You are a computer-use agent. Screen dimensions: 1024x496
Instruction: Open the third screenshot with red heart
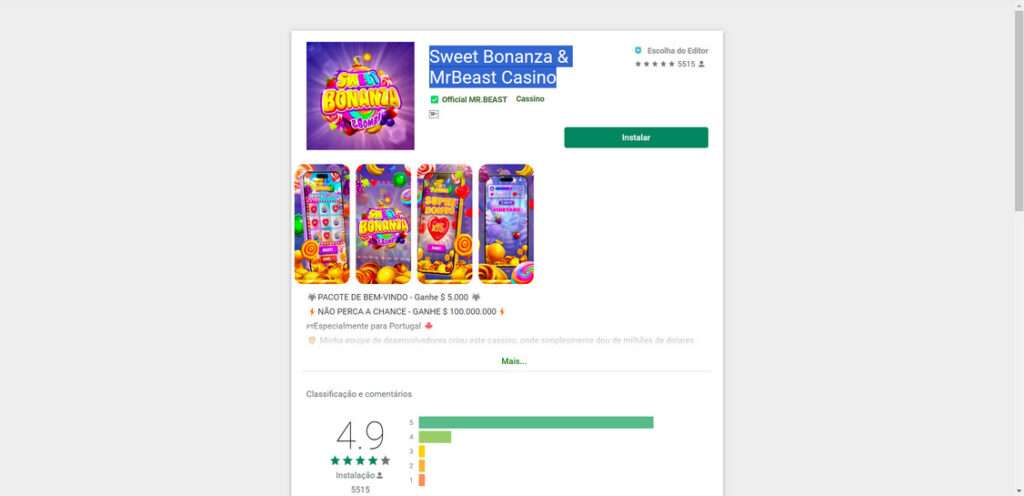(444, 224)
